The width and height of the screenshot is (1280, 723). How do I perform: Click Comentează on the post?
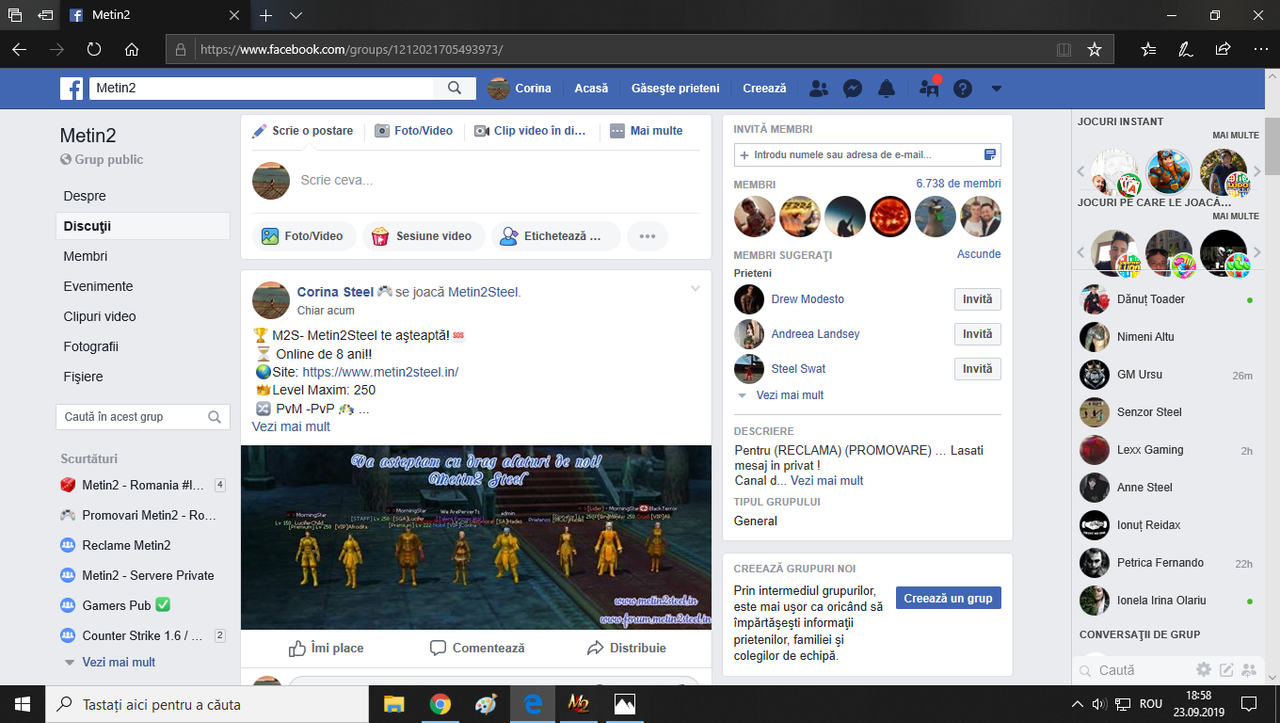477,648
